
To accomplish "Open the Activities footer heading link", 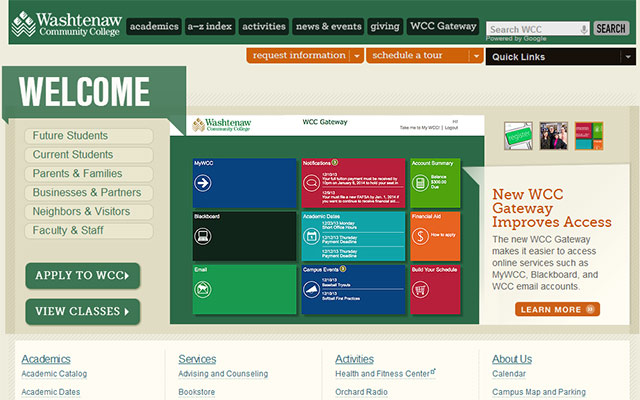I will coord(354,359).
